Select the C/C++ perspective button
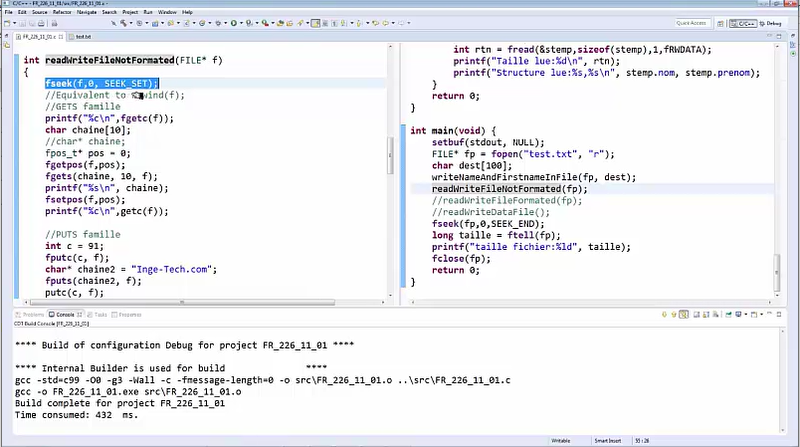 [743, 22]
